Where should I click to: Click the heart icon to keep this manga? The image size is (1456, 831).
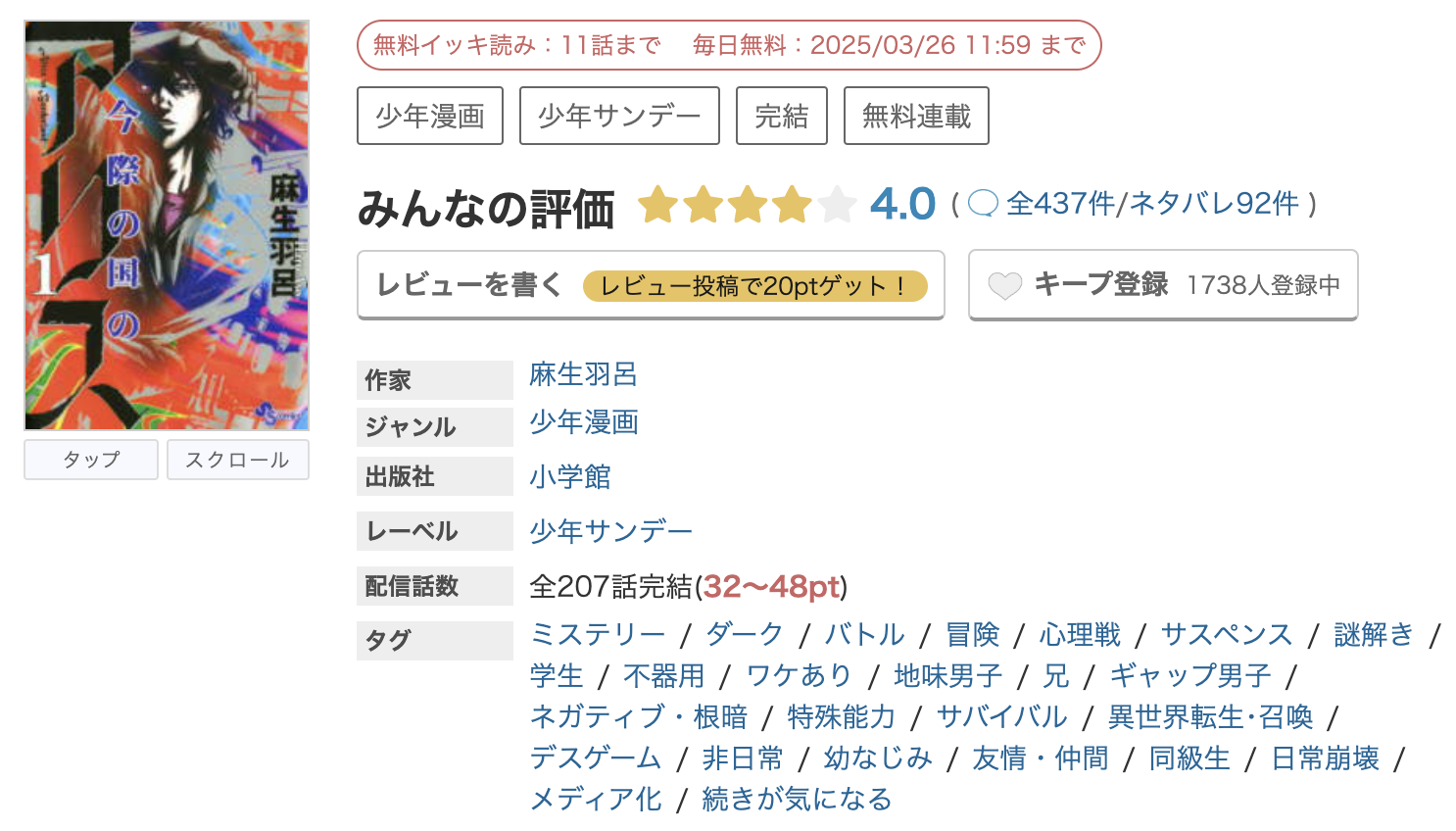coord(1005,284)
